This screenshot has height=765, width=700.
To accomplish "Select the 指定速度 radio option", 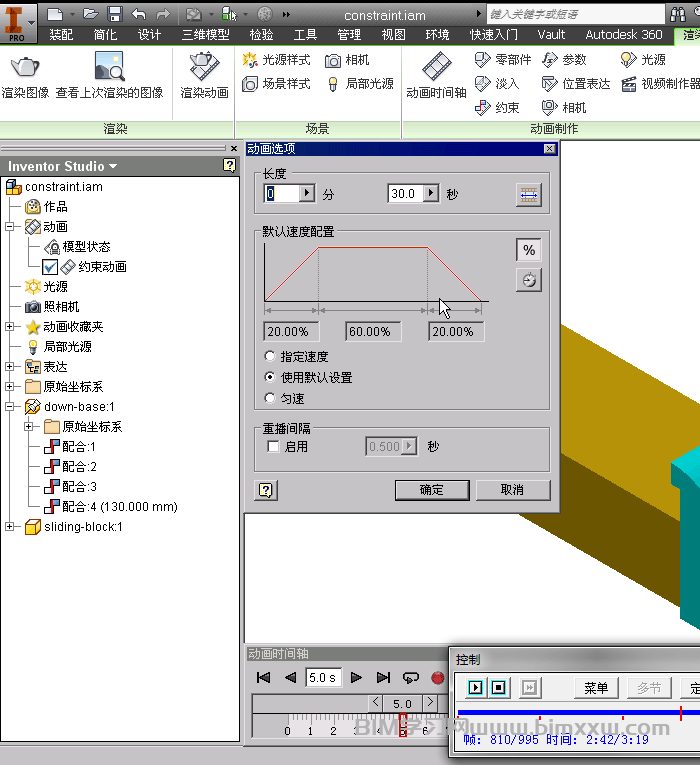I will 270,357.
